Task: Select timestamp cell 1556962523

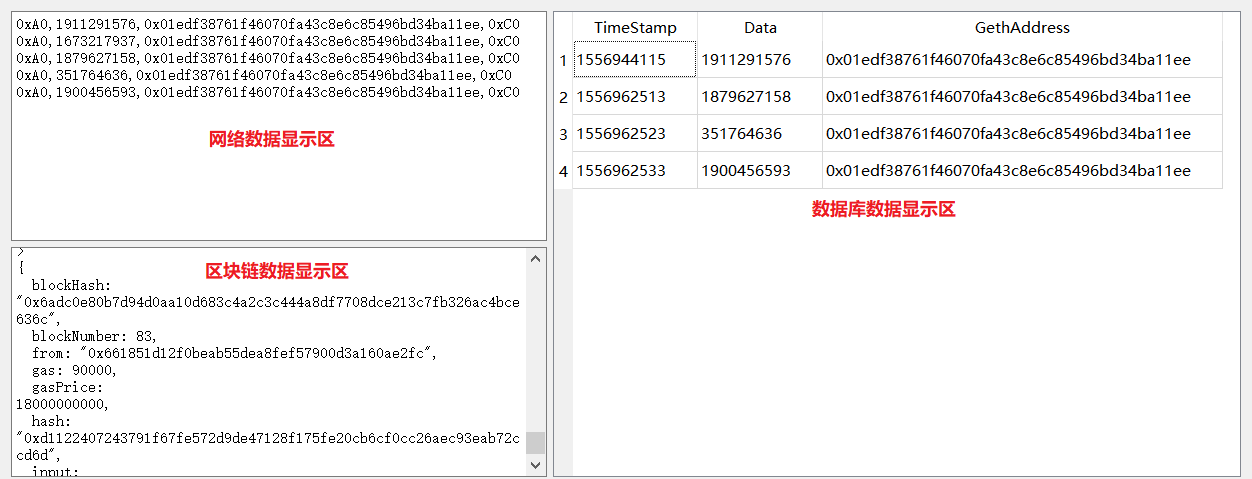Action: tap(635, 134)
